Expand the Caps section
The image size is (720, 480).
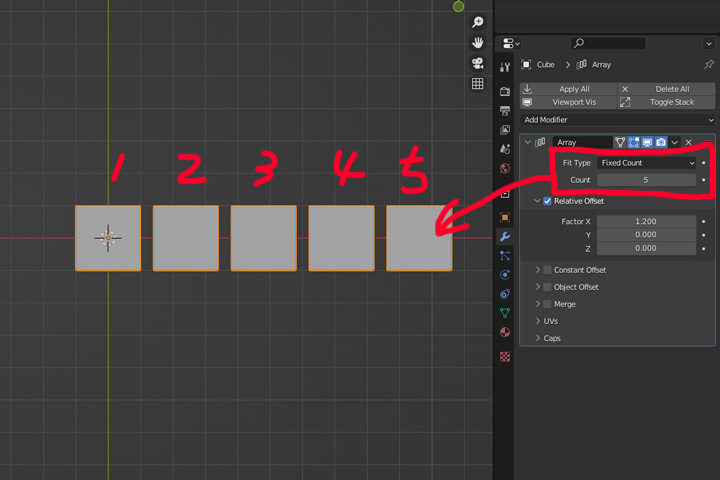coord(538,338)
